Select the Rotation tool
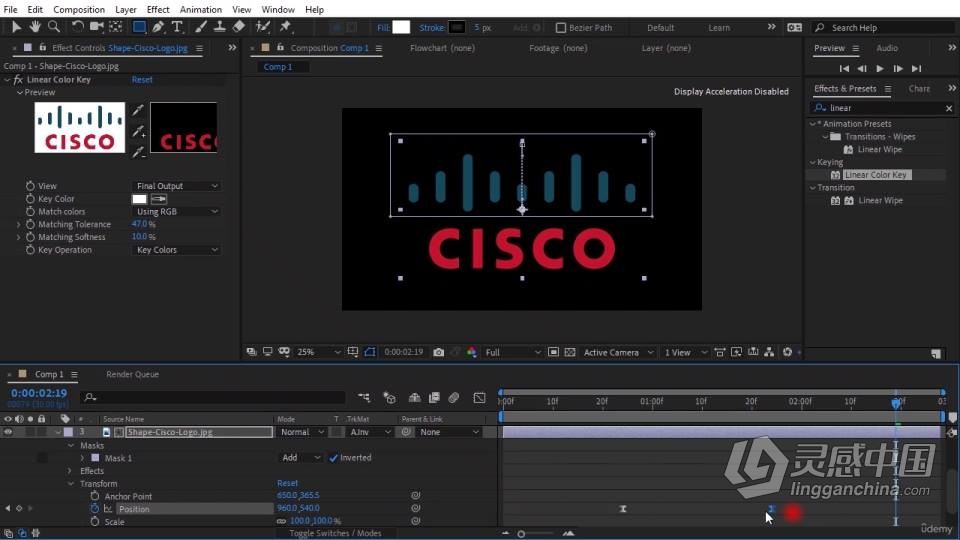The image size is (960, 540). [77, 26]
